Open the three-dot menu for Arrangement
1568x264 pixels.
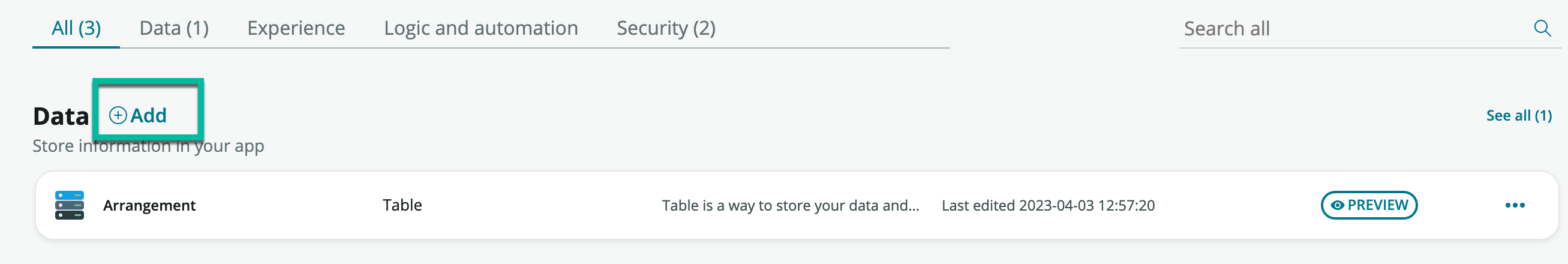(1515, 205)
